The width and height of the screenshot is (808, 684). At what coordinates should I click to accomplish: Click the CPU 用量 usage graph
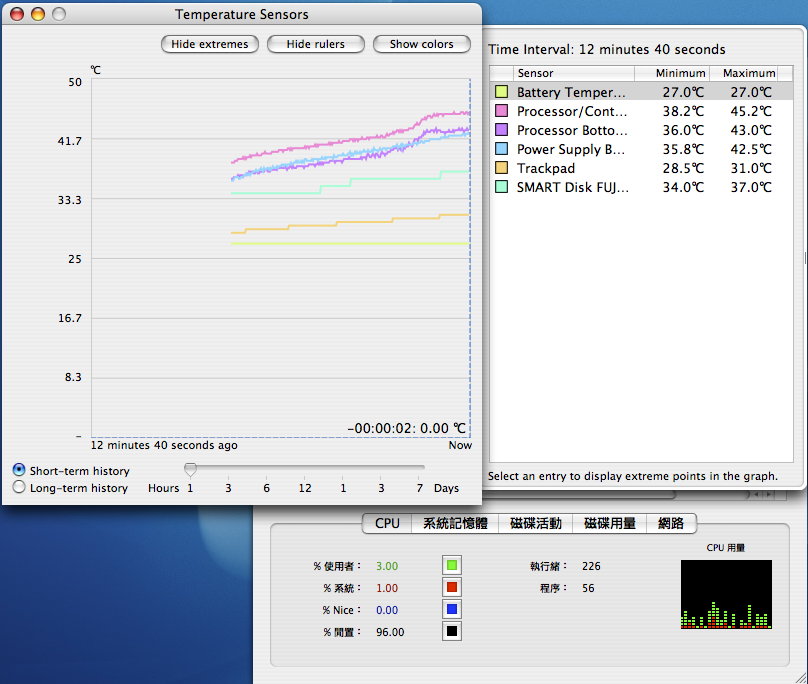(726, 594)
